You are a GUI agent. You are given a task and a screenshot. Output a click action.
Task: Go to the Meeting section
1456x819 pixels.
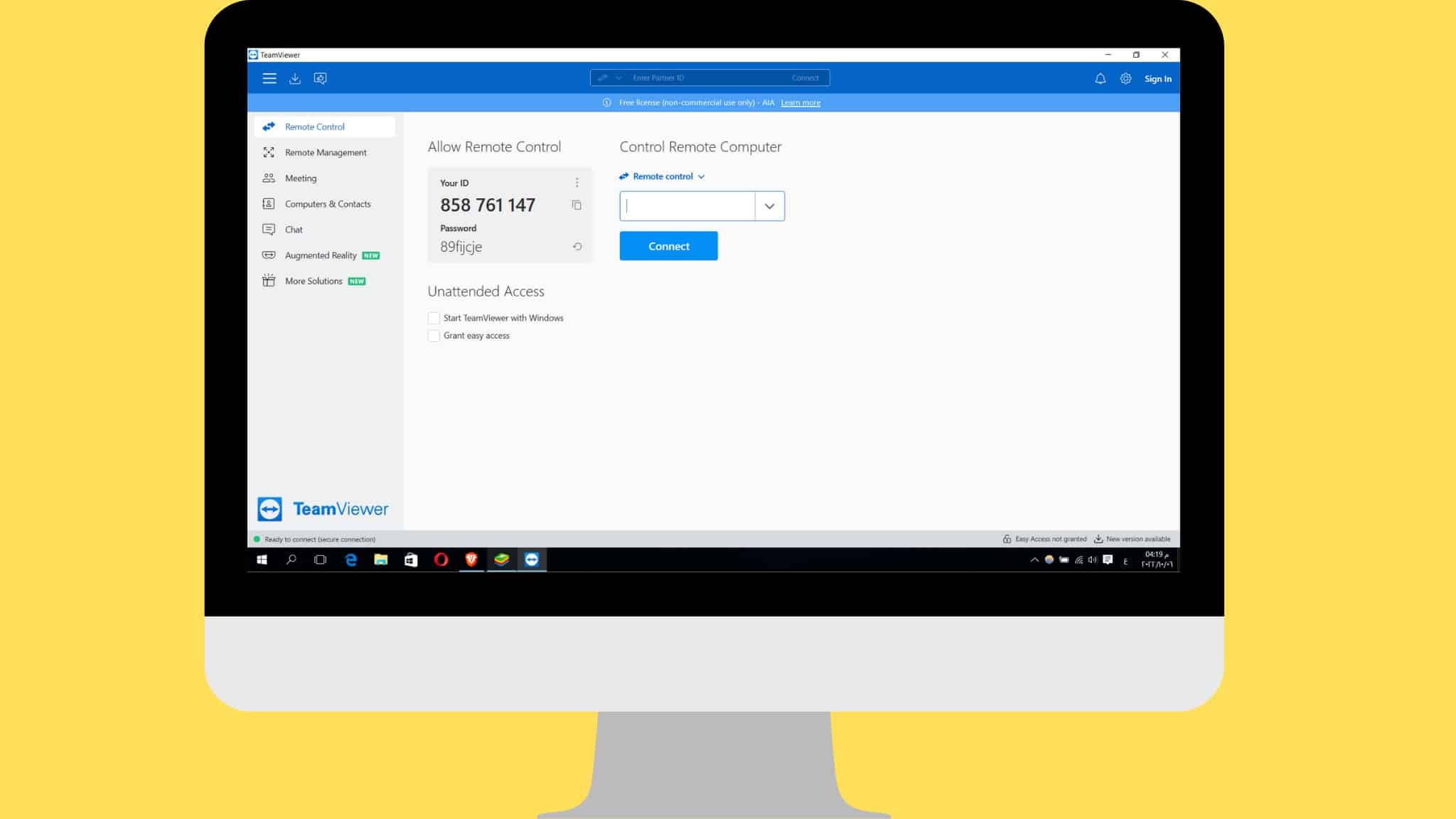tap(324, 178)
